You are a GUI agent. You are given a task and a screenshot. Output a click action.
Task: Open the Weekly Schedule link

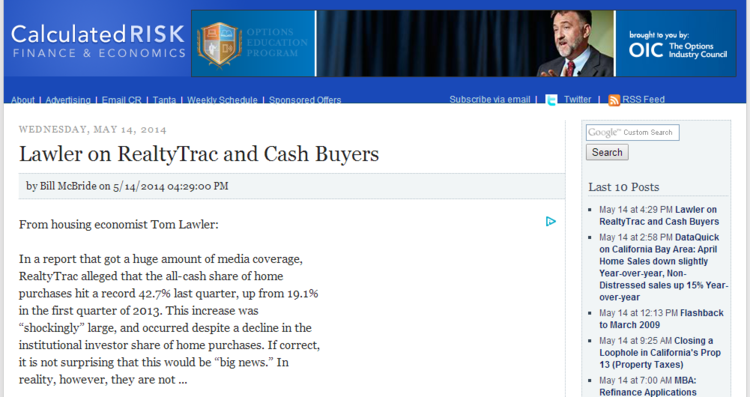222,100
